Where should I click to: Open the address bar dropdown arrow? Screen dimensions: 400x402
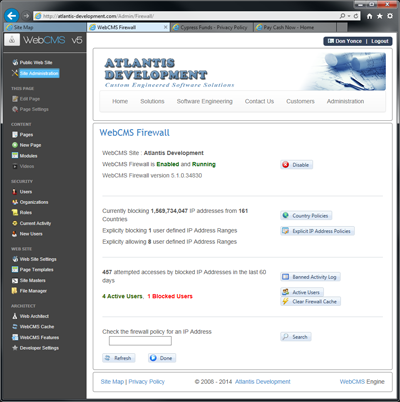tap(348, 16)
